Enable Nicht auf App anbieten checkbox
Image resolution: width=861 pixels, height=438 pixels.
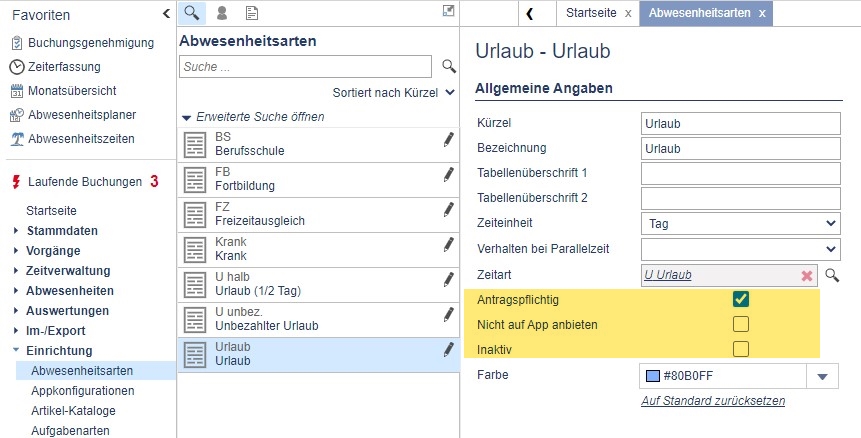pyautogui.click(x=741, y=324)
